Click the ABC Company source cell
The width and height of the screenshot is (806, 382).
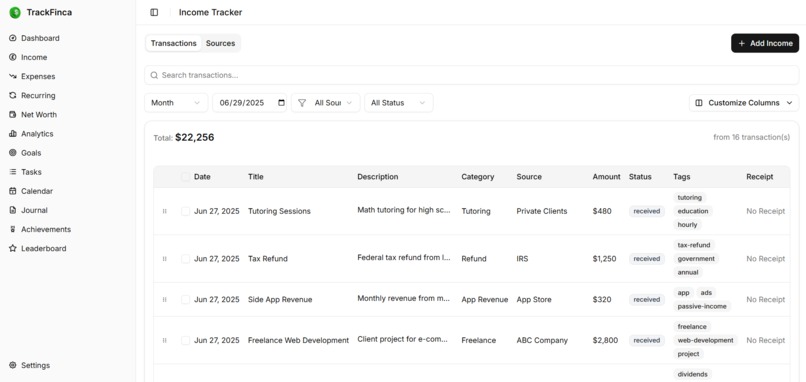(542, 340)
